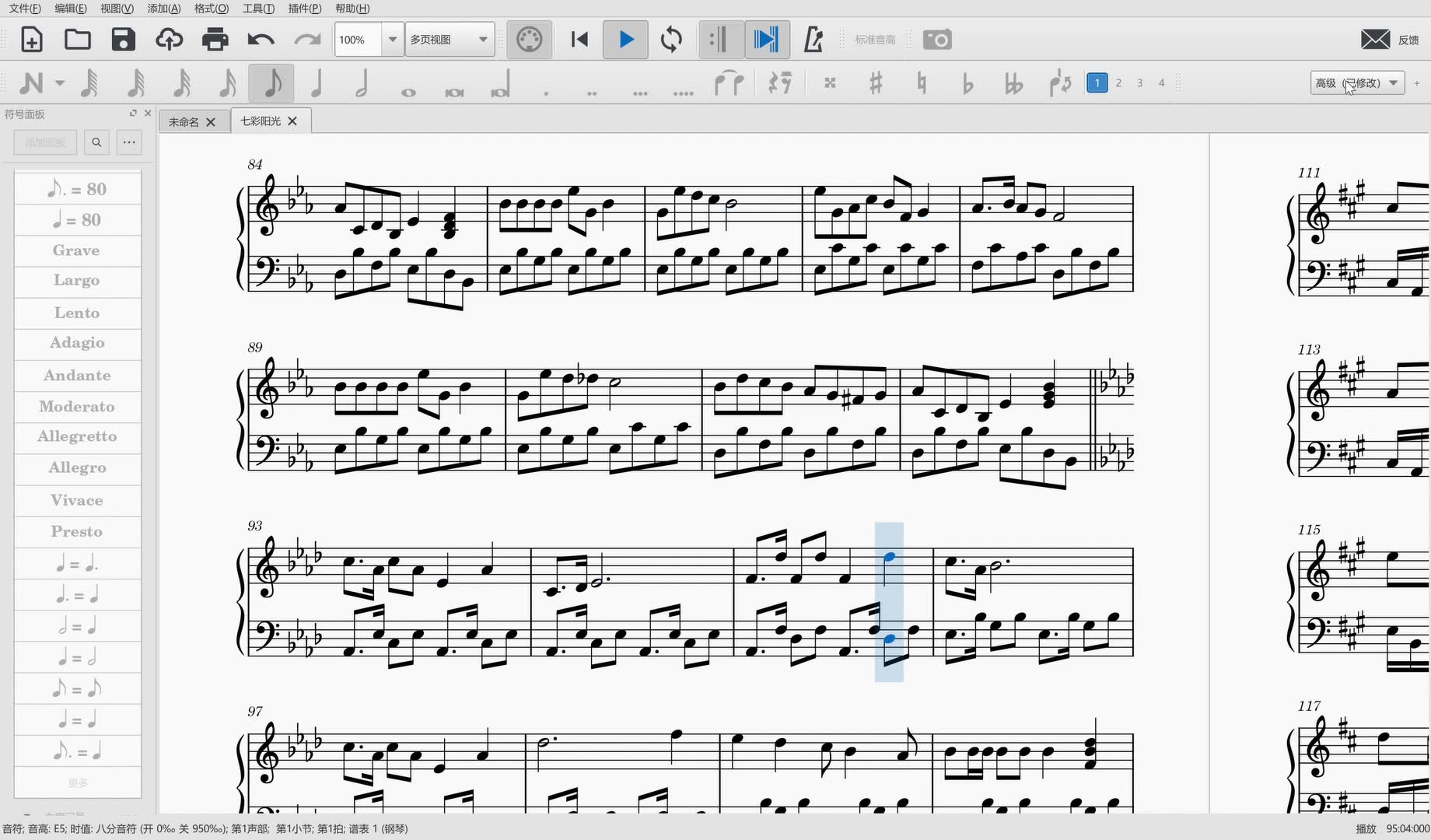Select highlighted blue treble note in measure 95
1431x840 pixels.
point(890,556)
